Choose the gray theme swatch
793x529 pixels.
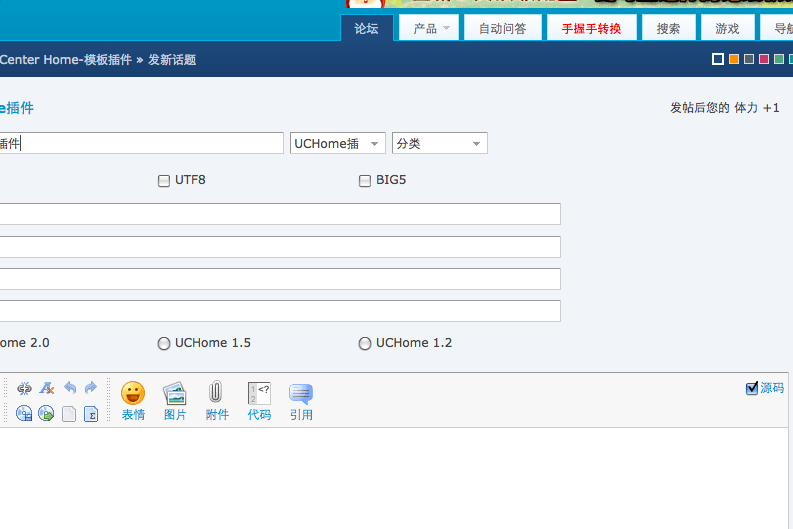tap(749, 59)
